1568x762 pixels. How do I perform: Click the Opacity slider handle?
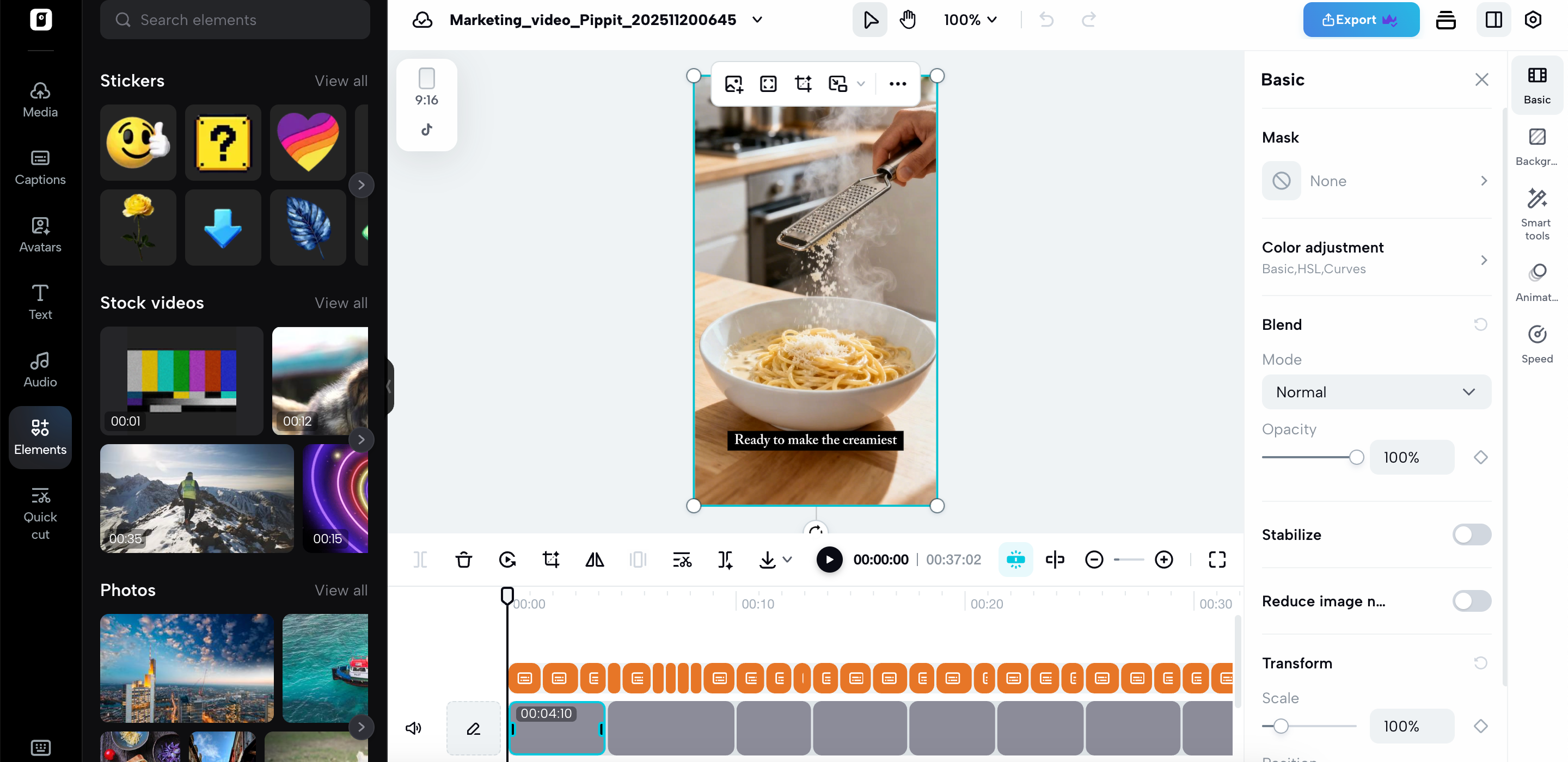tap(1356, 457)
